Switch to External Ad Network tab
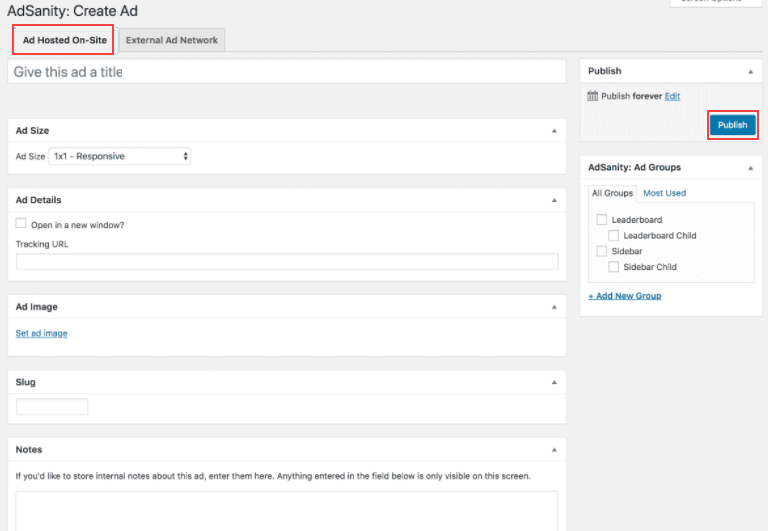Viewport: 768px width, 531px height. click(172, 40)
